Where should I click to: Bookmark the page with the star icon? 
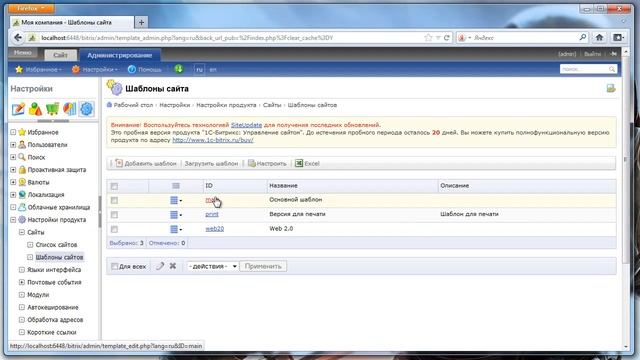pyautogui.click(x=428, y=38)
